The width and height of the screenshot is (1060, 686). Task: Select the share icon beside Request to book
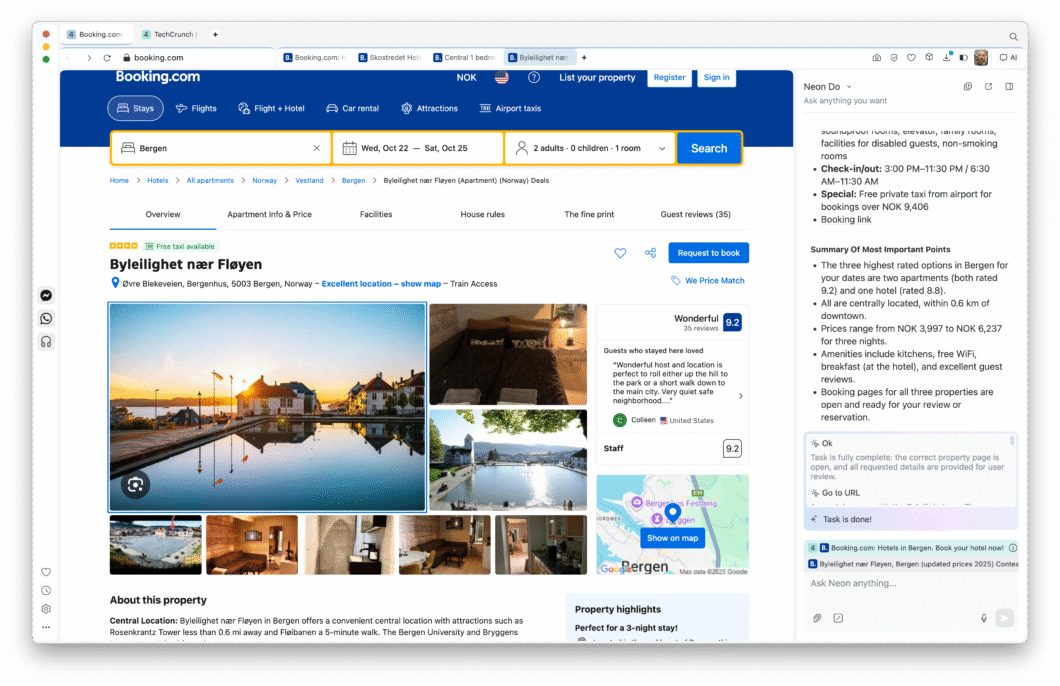650,253
